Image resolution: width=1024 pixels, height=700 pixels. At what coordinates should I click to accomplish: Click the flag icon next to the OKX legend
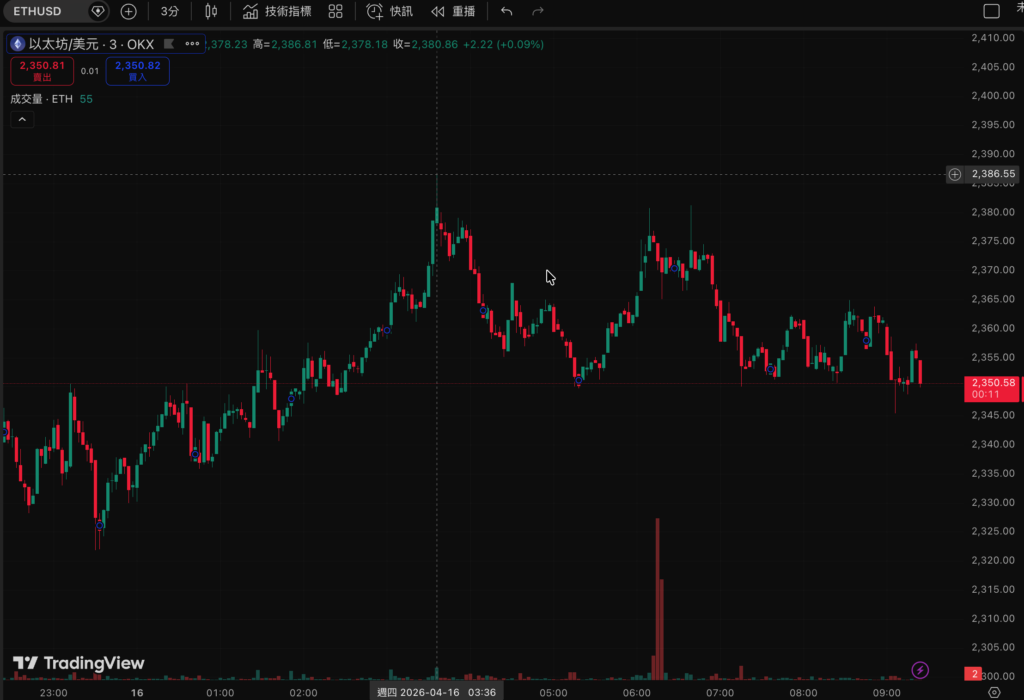(168, 44)
